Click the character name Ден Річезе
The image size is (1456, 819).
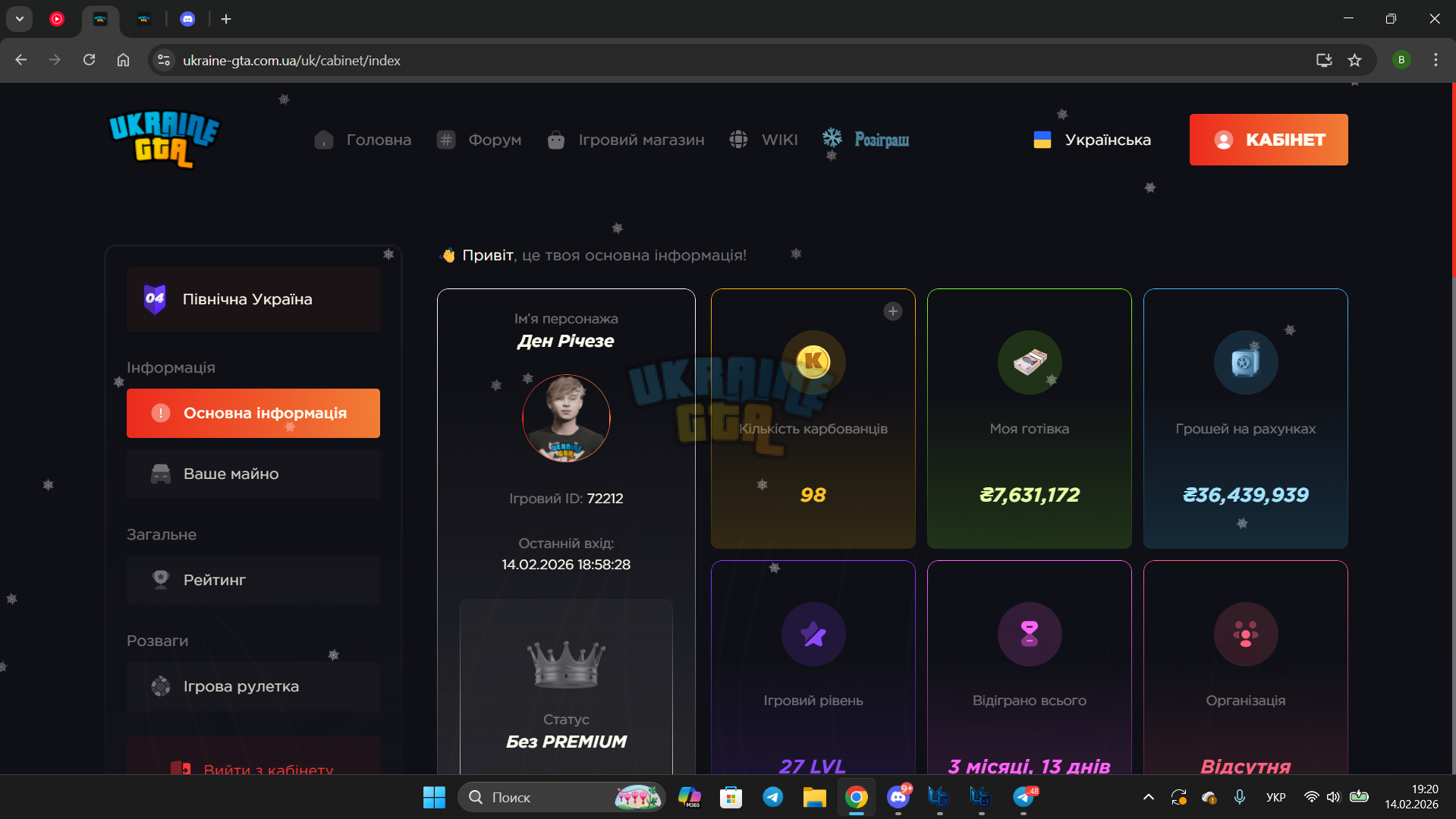(x=566, y=341)
